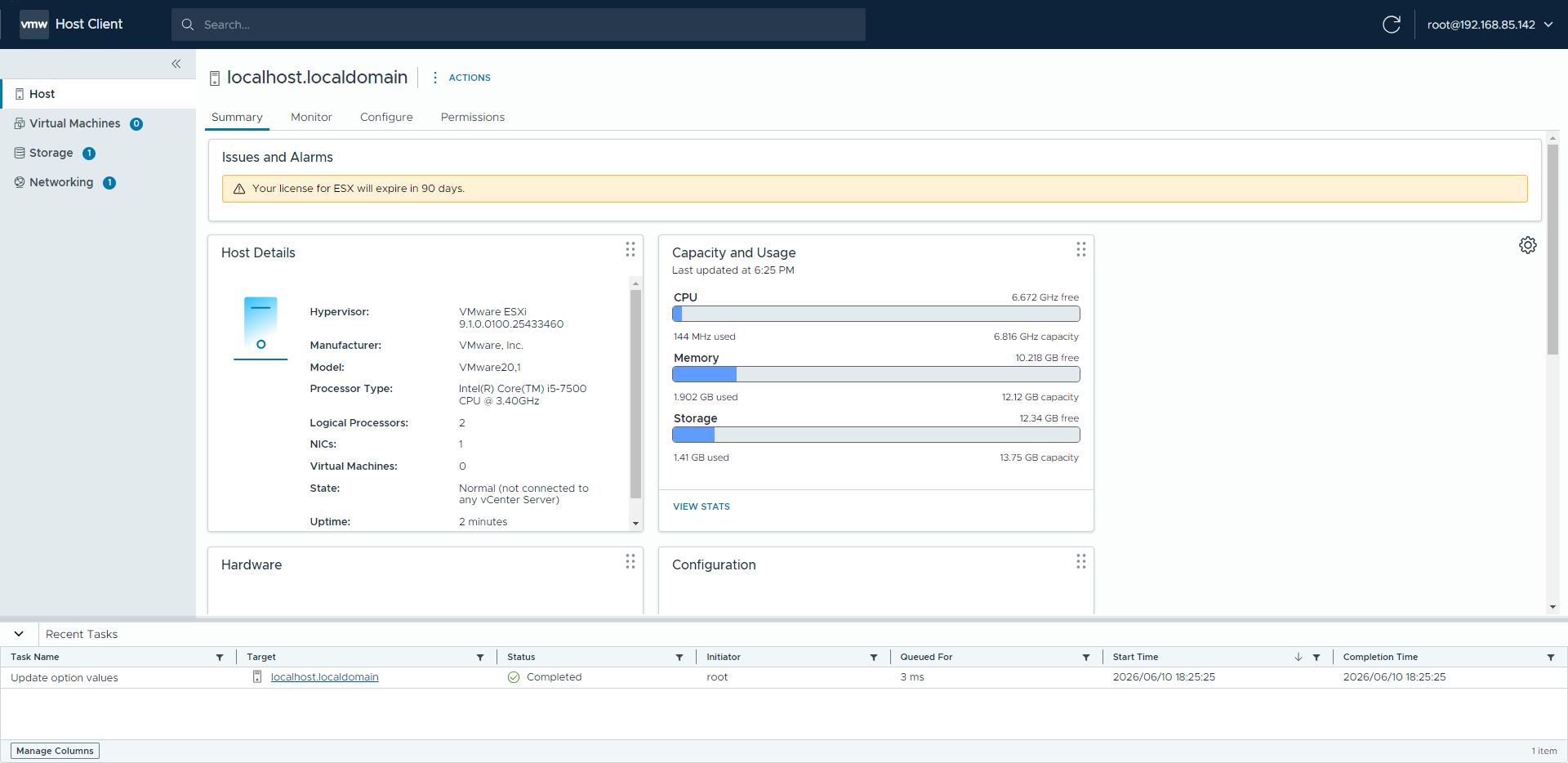Collapse the navigation sidebar with double chevron

click(176, 64)
